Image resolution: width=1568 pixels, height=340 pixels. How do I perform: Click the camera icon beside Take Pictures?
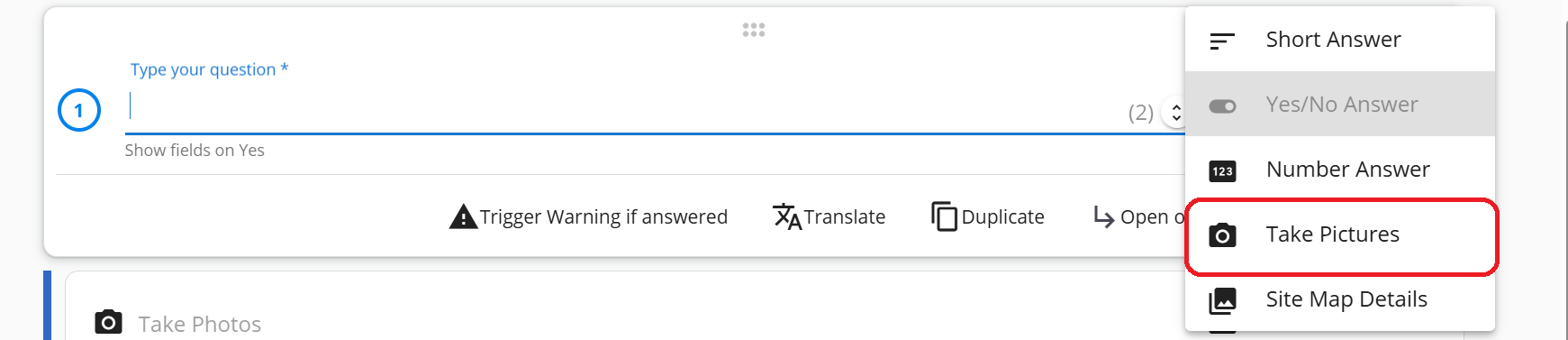point(1222,235)
